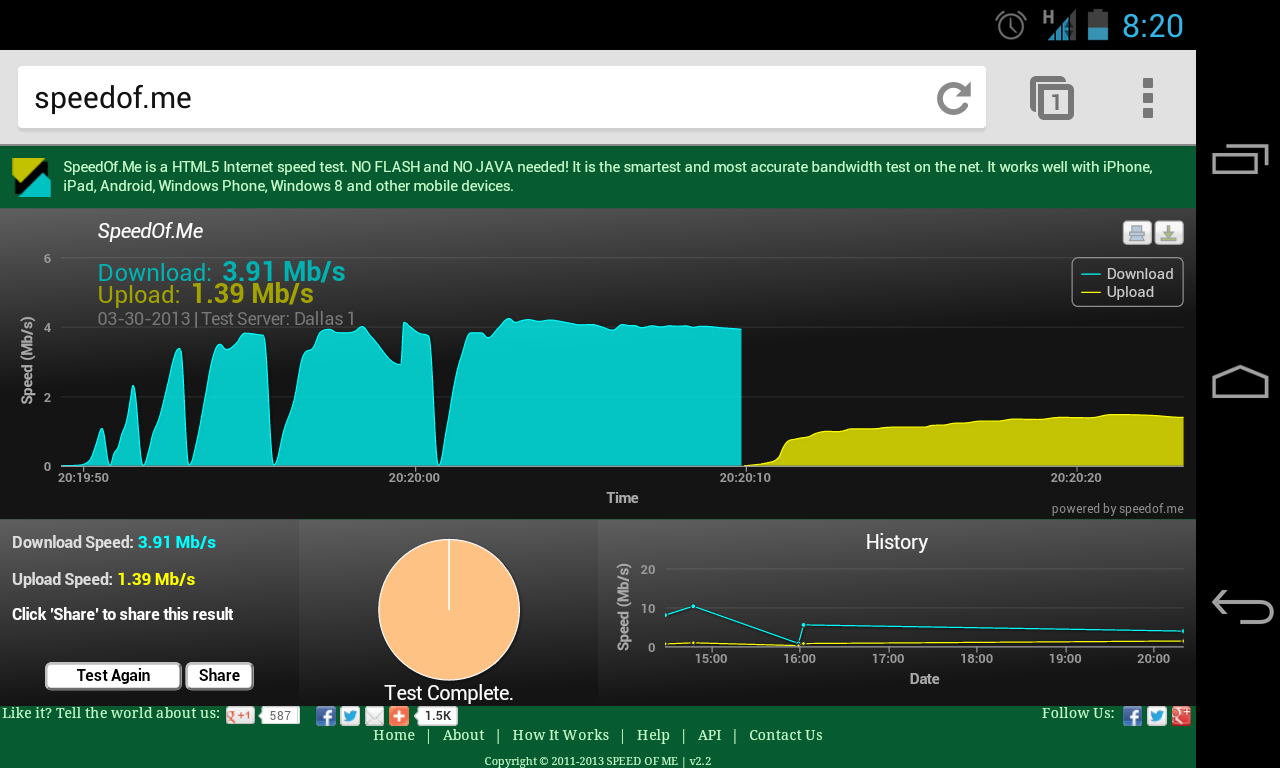Tap the Android home button

coord(1240,382)
